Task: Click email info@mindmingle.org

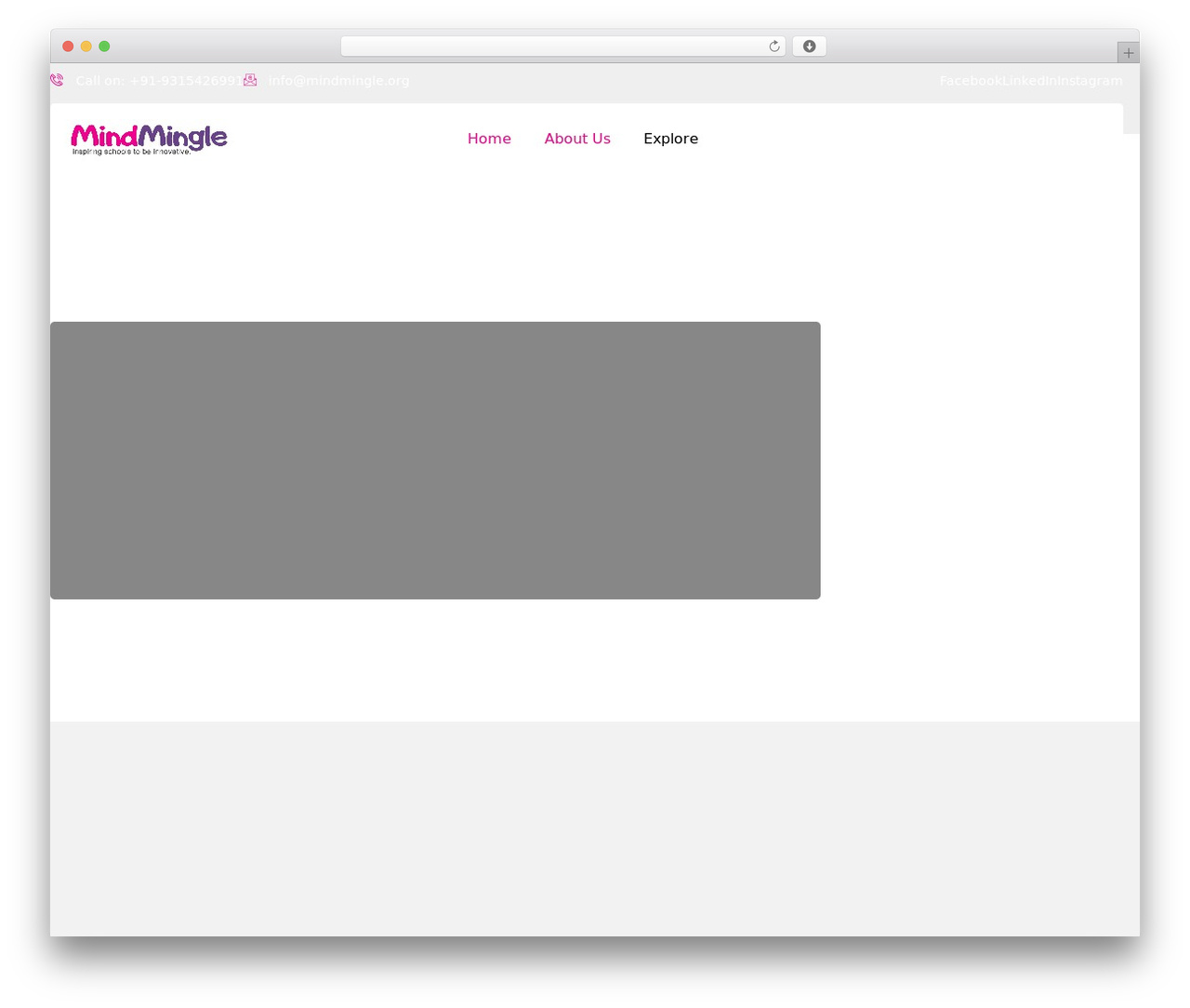Action: [x=338, y=81]
